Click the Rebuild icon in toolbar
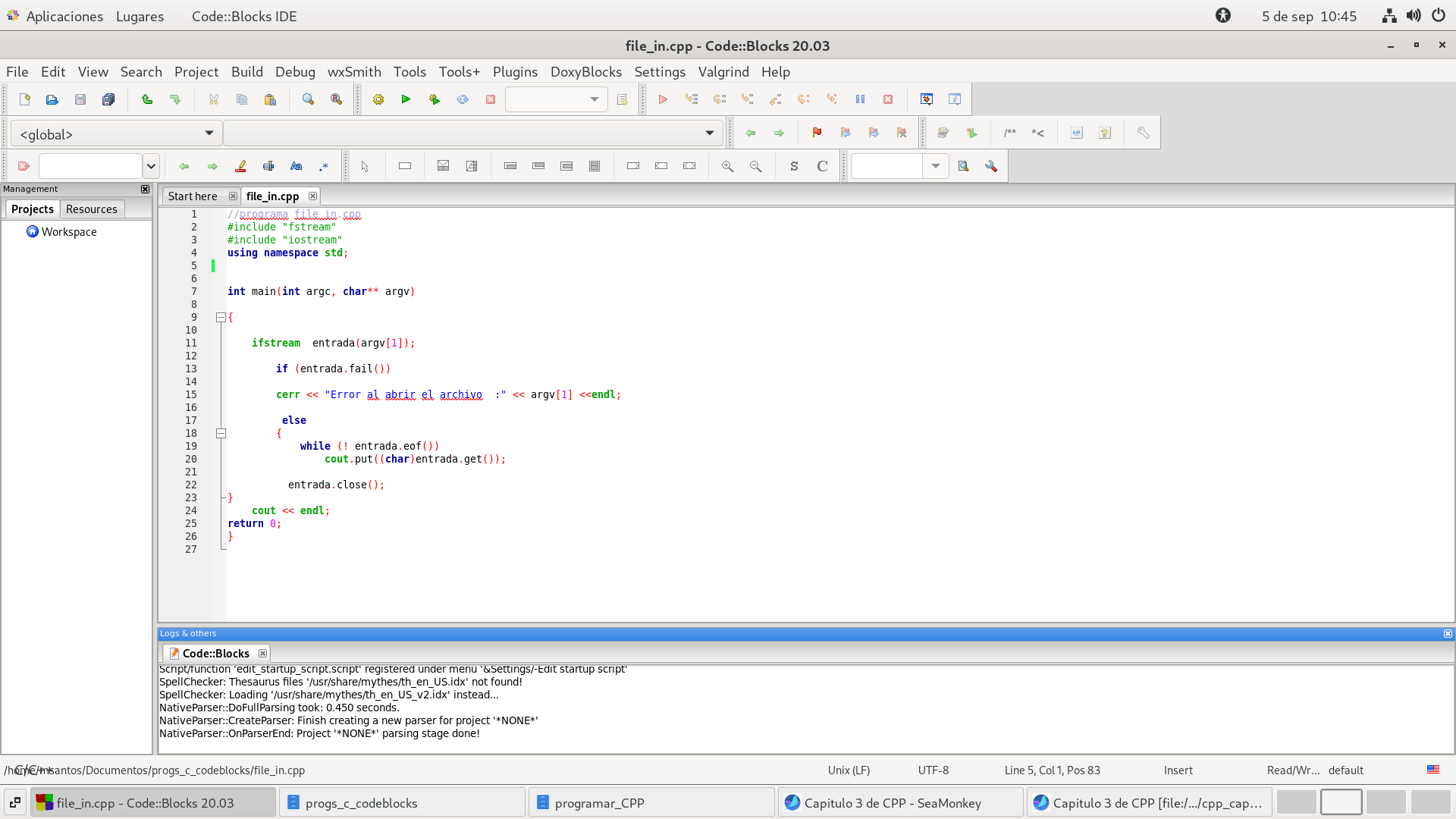The height and width of the screenshot is (819, 1456). click(x=463, y=99)
